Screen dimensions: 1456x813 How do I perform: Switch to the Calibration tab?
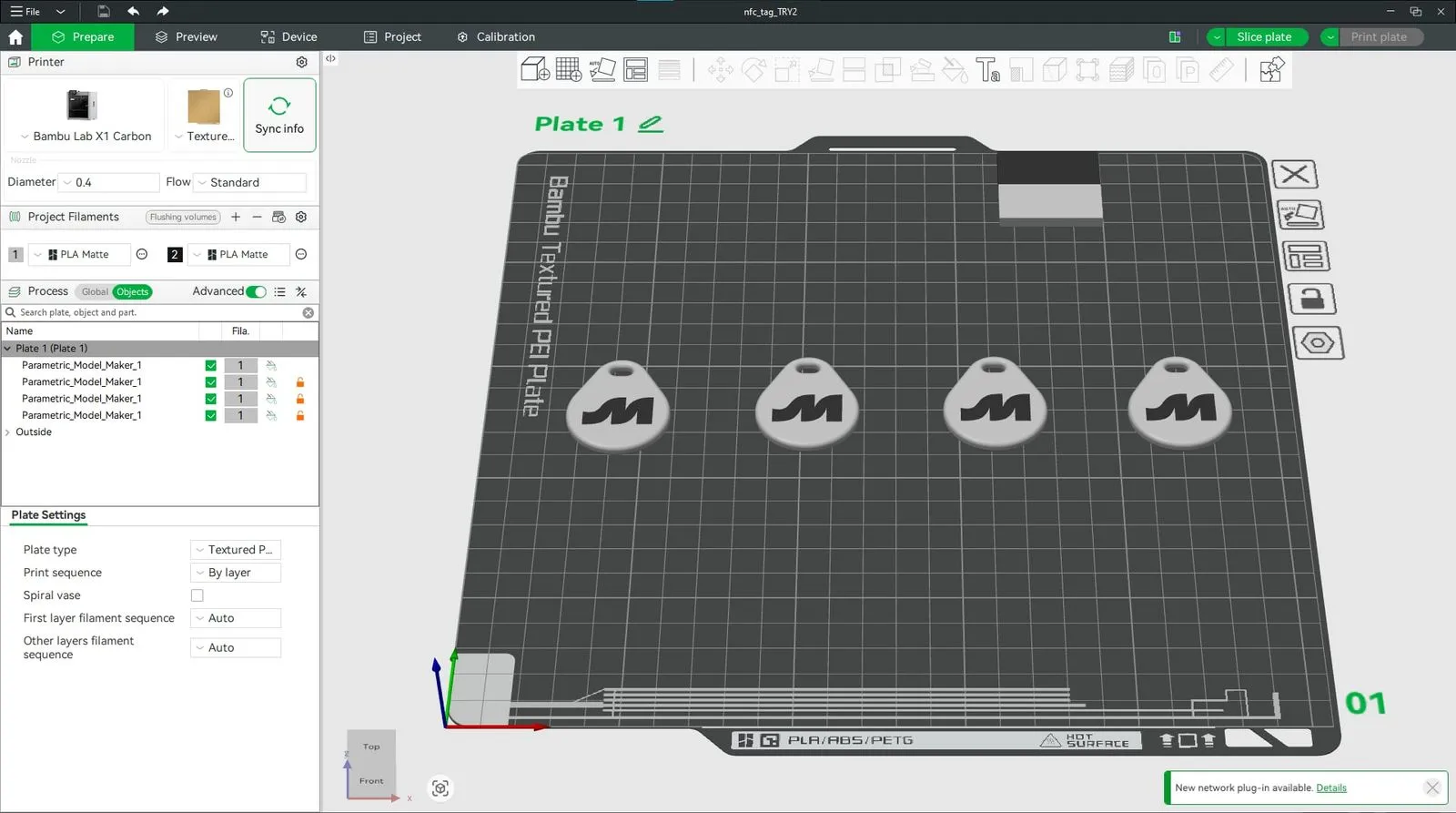pyautogui.click(x=496, y=37)
